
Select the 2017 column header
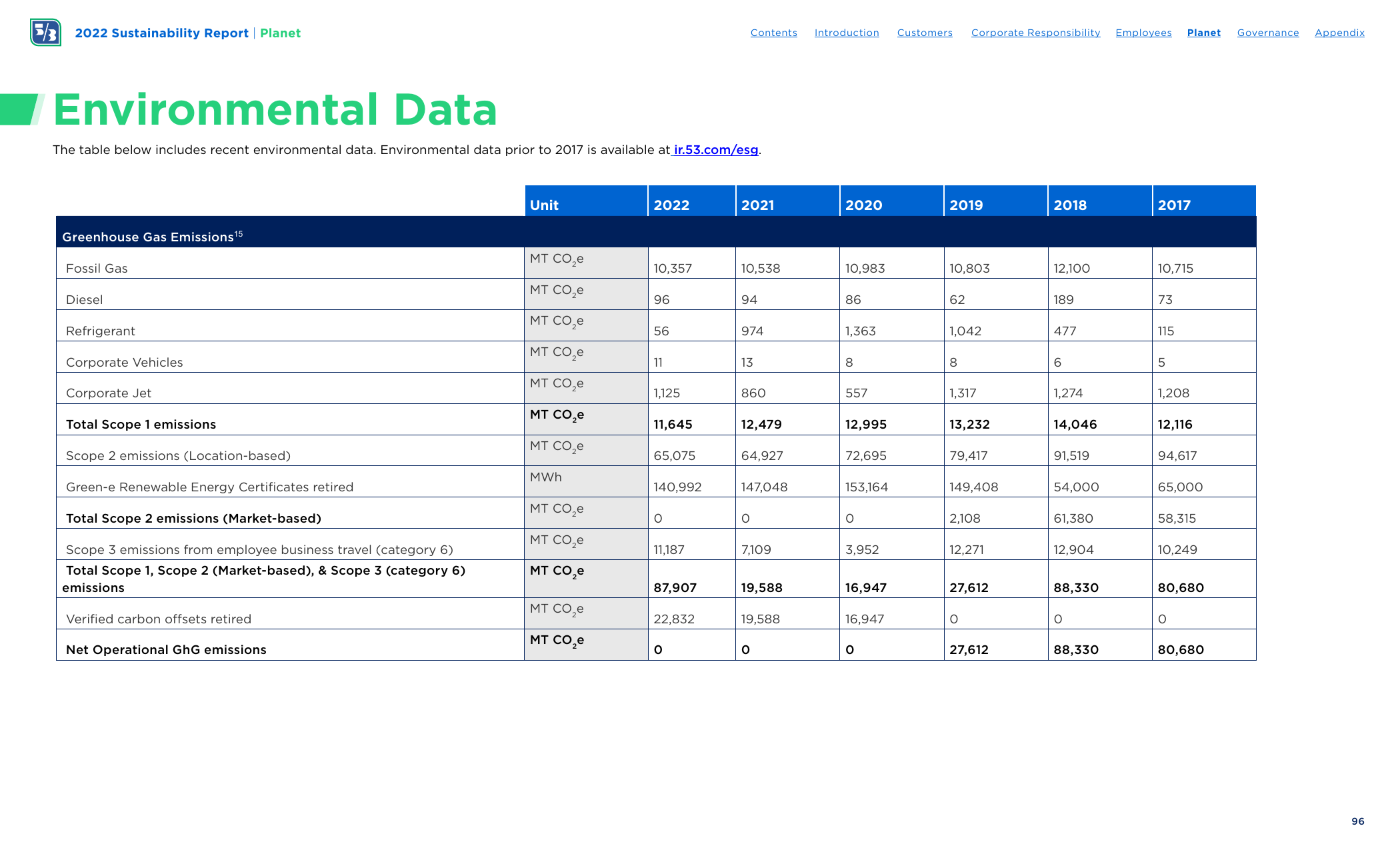point(1204,201)
